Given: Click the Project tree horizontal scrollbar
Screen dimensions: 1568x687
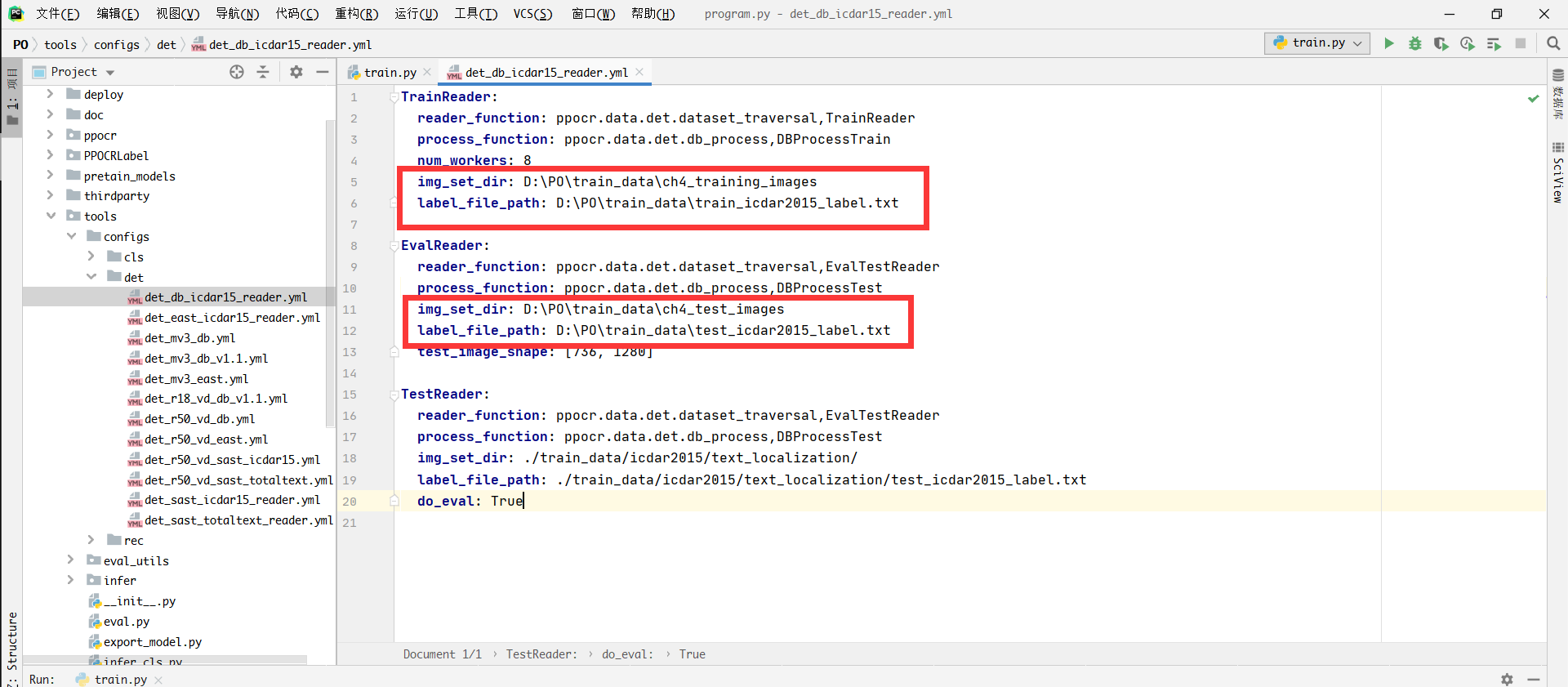Looking at the screenshot, I should 166,658.
